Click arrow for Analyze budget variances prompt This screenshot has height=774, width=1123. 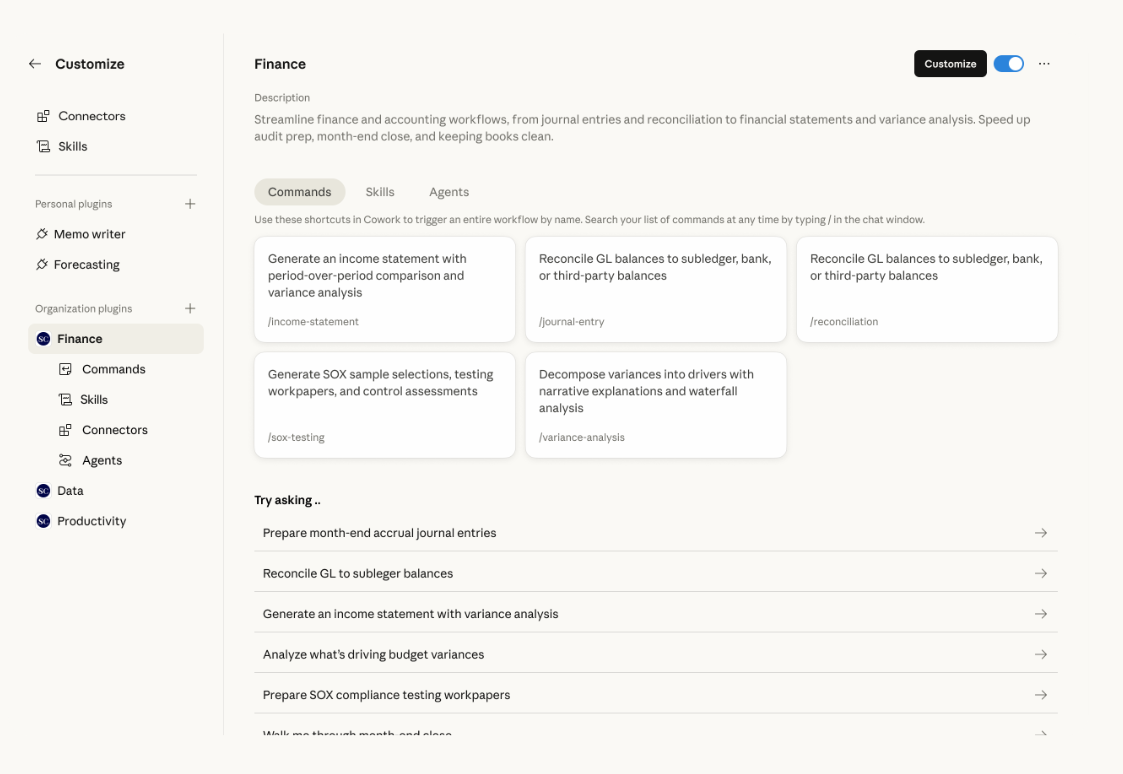pos(1041,655)
